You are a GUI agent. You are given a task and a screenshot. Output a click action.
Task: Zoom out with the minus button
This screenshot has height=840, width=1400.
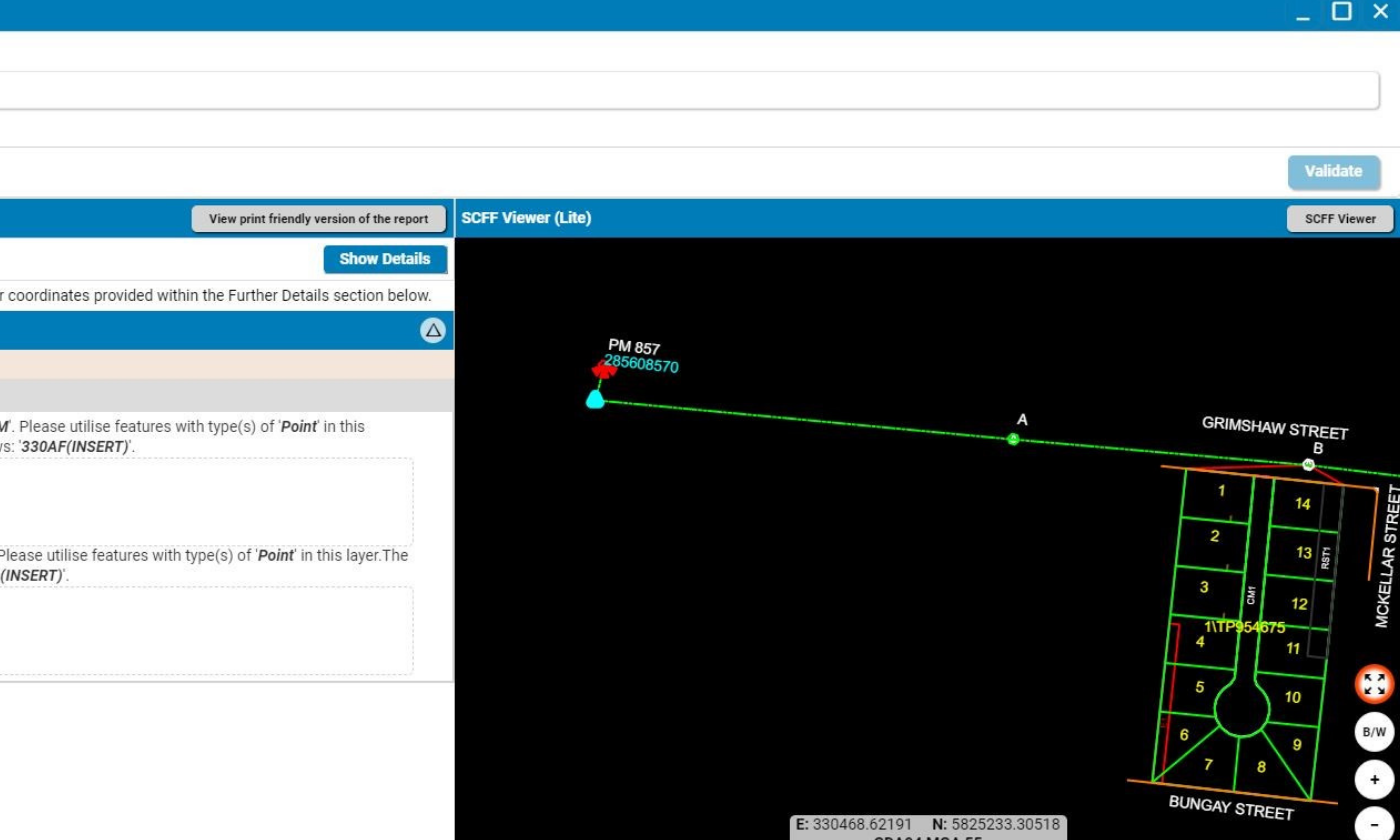[x=1374, y=826]
